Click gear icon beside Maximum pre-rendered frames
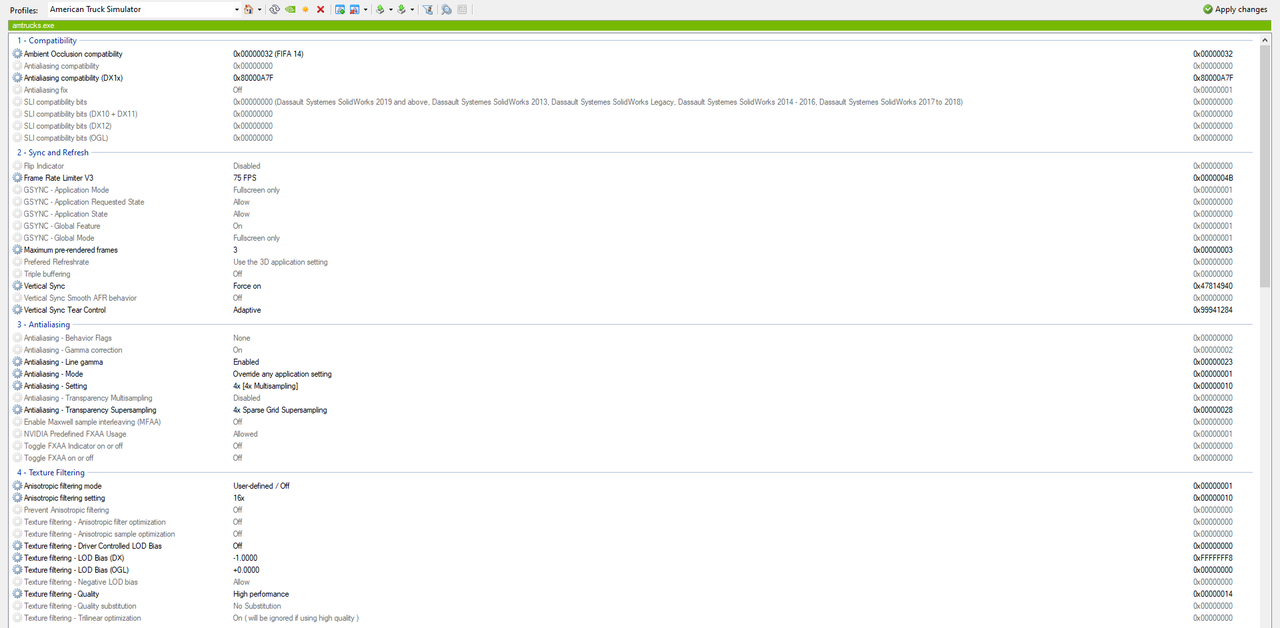The height and width of the screenshot is (628, 1280). click(x=17, y=250)
